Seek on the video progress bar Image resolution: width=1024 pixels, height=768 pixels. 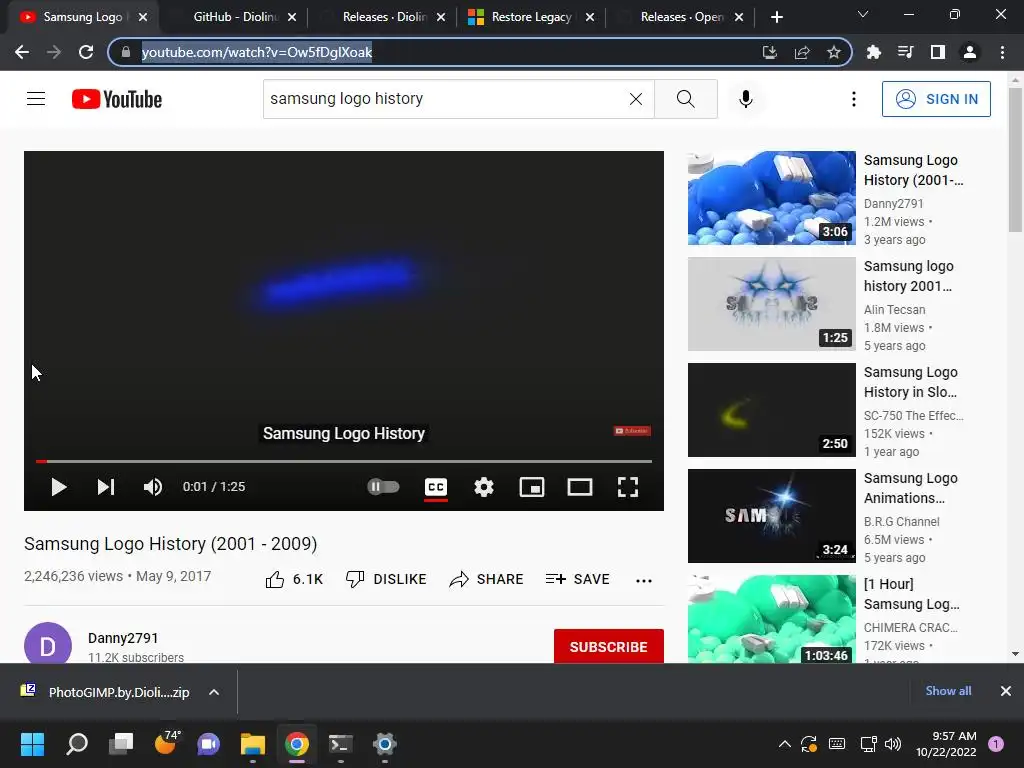(344, 461)
